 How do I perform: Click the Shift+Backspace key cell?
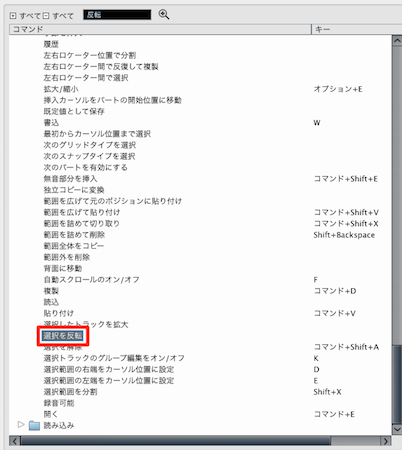[x=344, y=235]
